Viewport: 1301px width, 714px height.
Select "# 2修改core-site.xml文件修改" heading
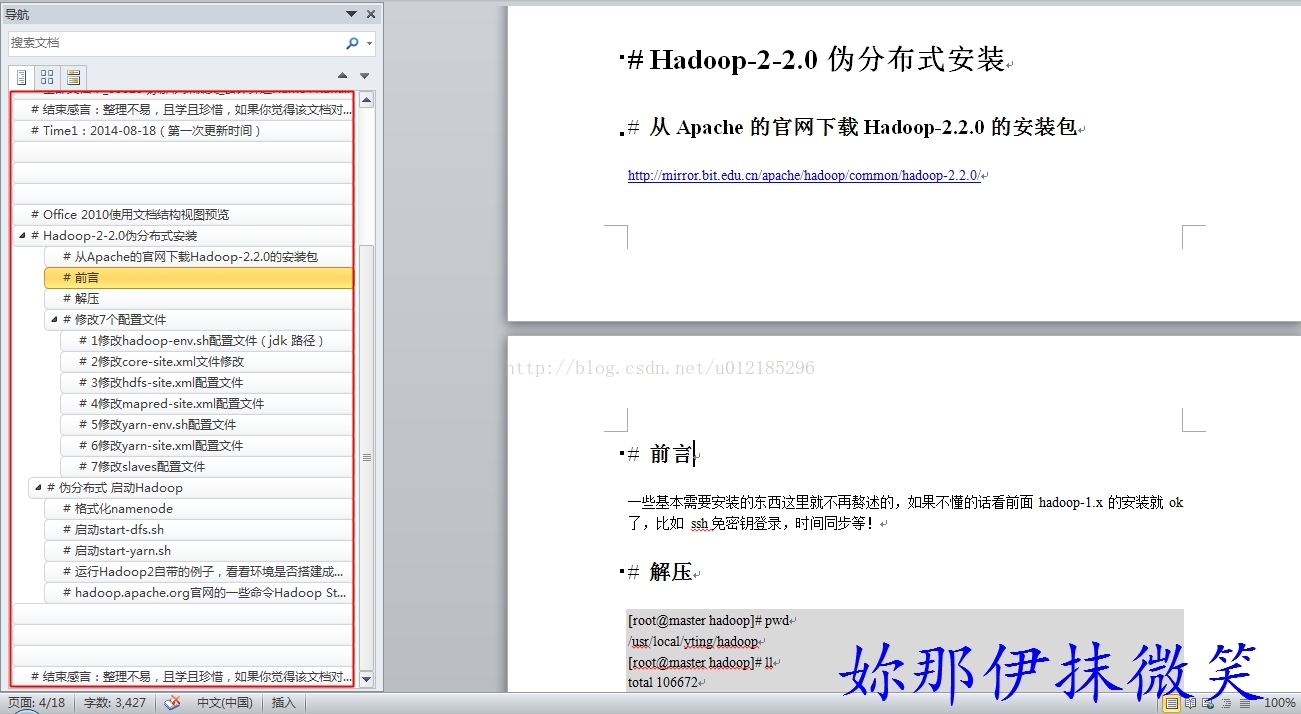pyautogui.click(x=207, y=362)
